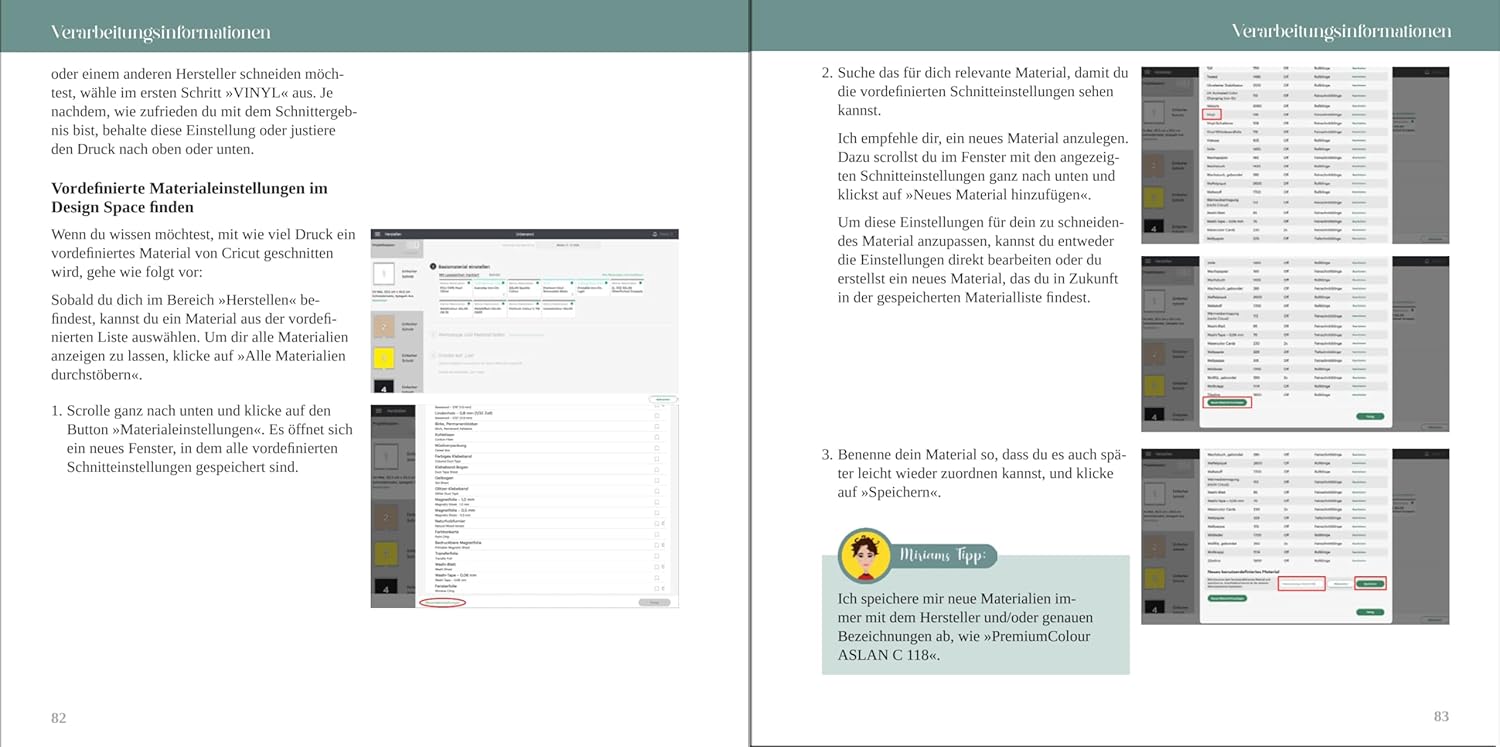Select the yellow mat thumbnail in the first screenshot
Image resolution: width=1500 pixels, height=747 pixels.
click(x=383, y=358)
